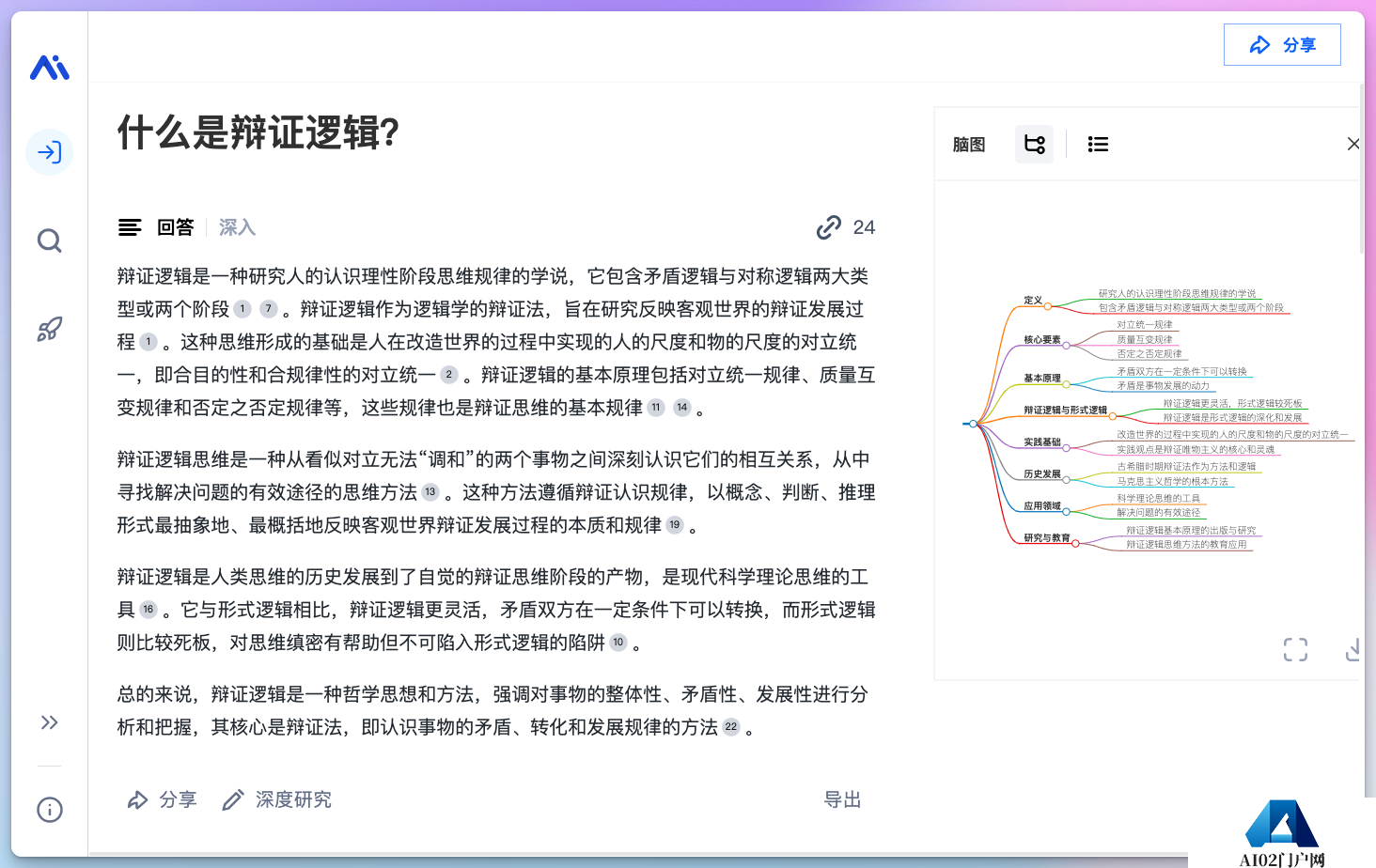Close the 脑图 panel
The width and height of the screenshot is (1376, 868).
(x=1353, y=144)
